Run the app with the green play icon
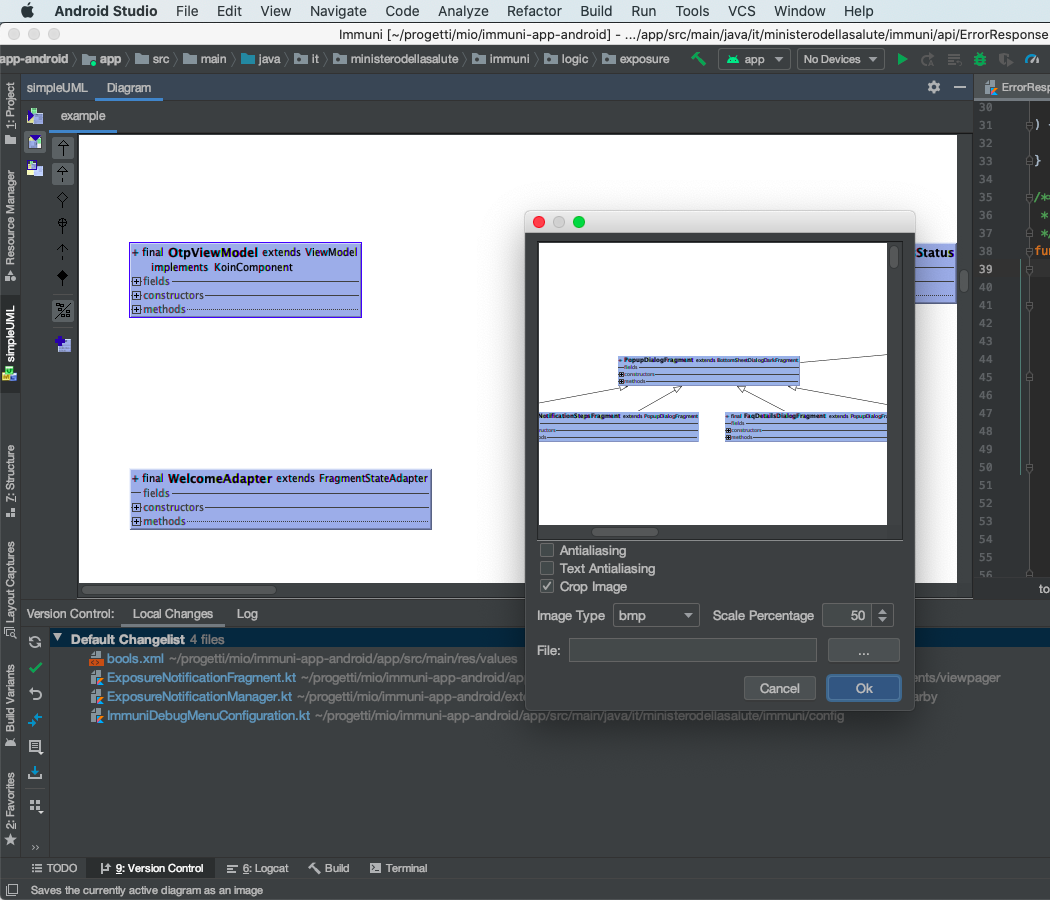1050x900 pixels. point(902,59)
